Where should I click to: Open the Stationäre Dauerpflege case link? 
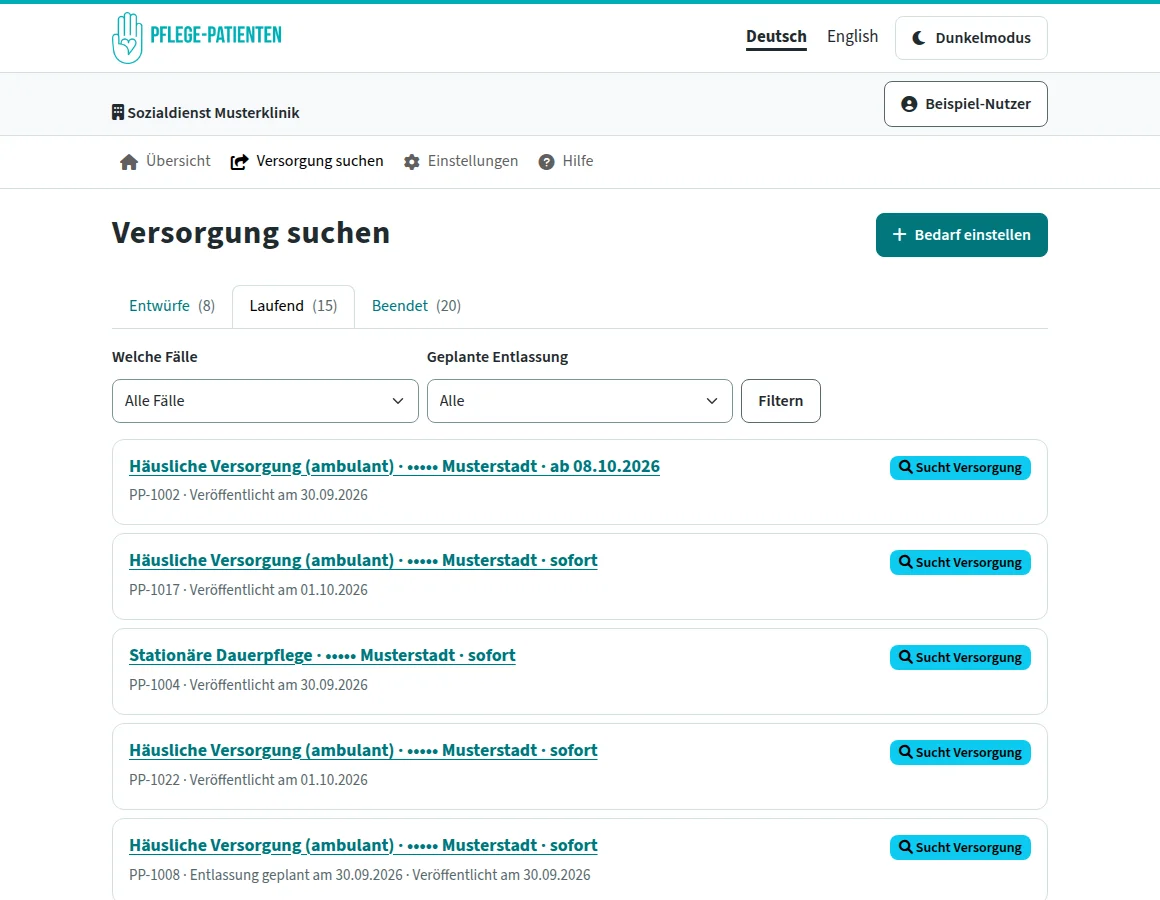[x=322, y=656]
